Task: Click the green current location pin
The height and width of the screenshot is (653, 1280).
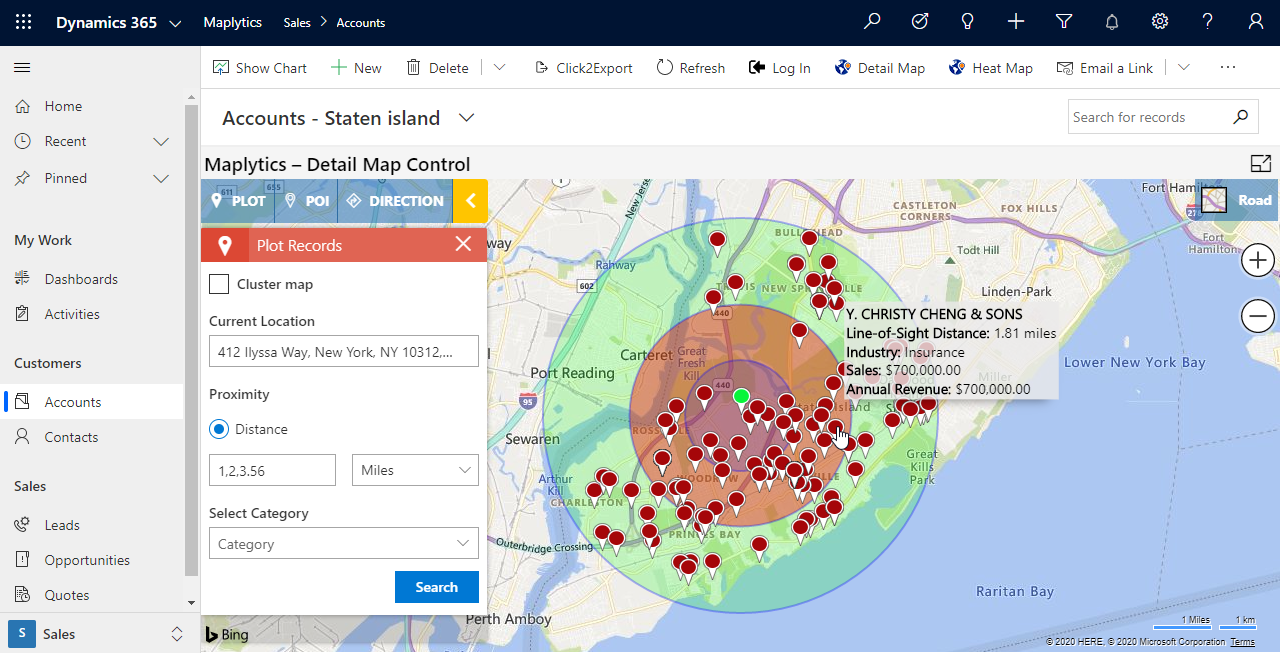Action: pos(741,397)
